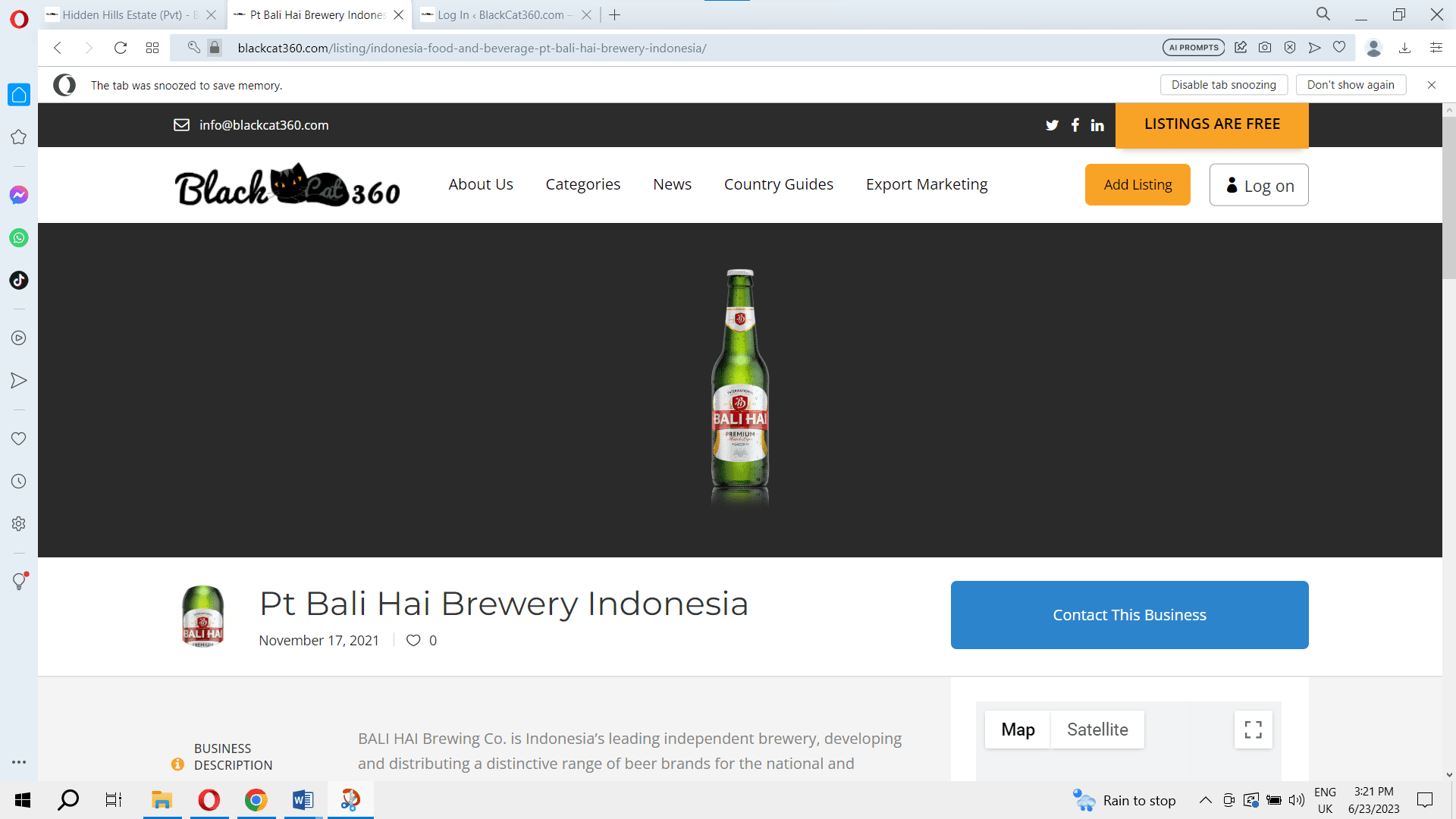Open Easy Setup sliders icon
The height and width of the screenshot is (819, 1456).
pos(1436,48)
